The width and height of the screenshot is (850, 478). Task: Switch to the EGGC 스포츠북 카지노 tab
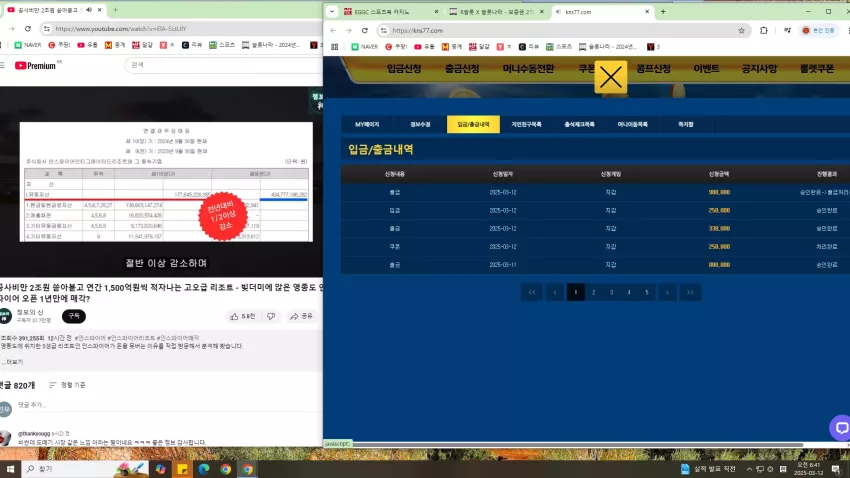coord(391,11)
